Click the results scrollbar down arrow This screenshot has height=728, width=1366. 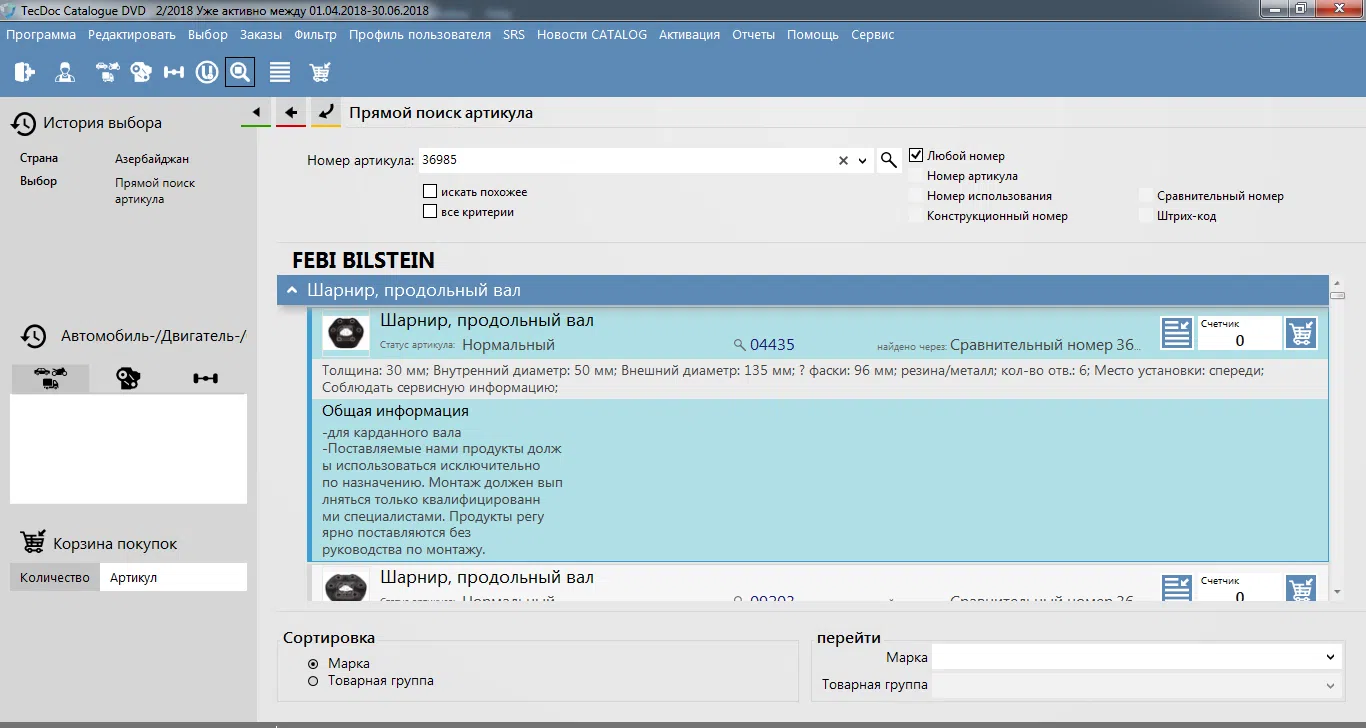coord(1338,592)
